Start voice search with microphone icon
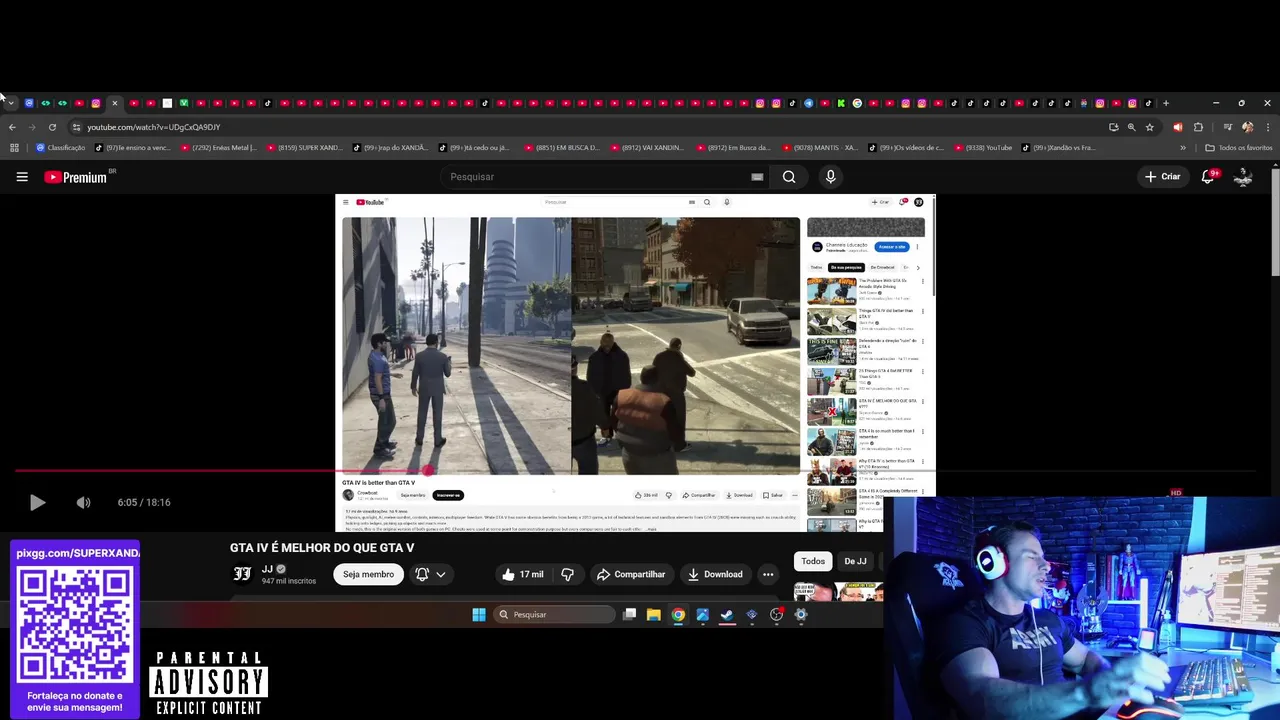1280x720 pixels. tap(830, 177)
